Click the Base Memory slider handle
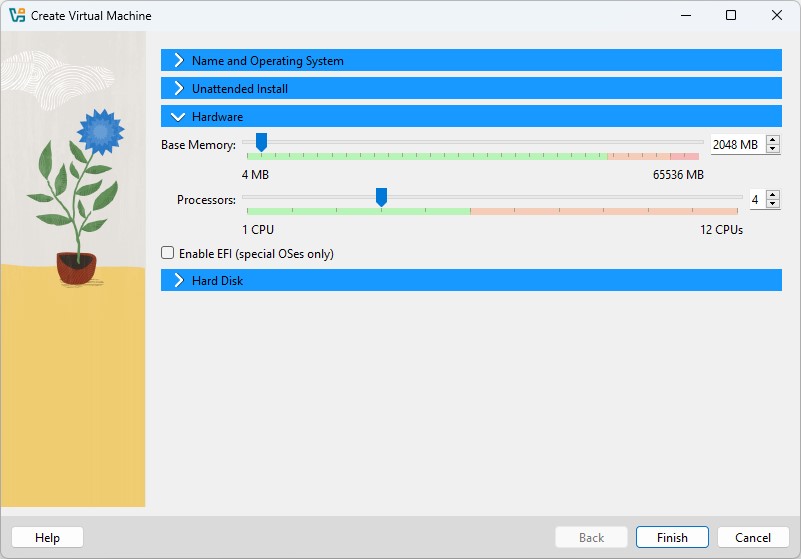This screenshot has width=801, height=559. (x=261, y=142)
